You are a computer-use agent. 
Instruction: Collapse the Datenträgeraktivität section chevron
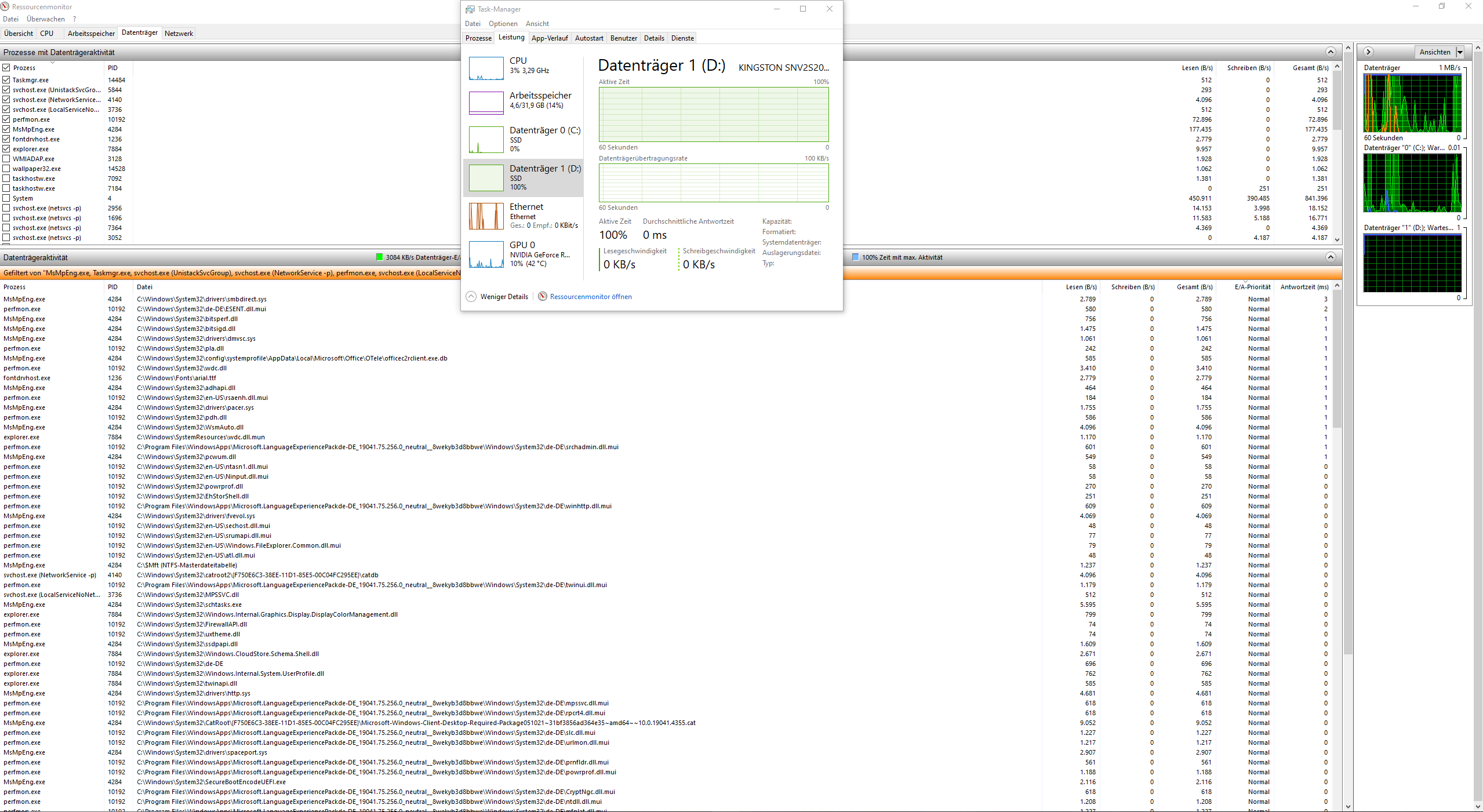point(1331,257)
